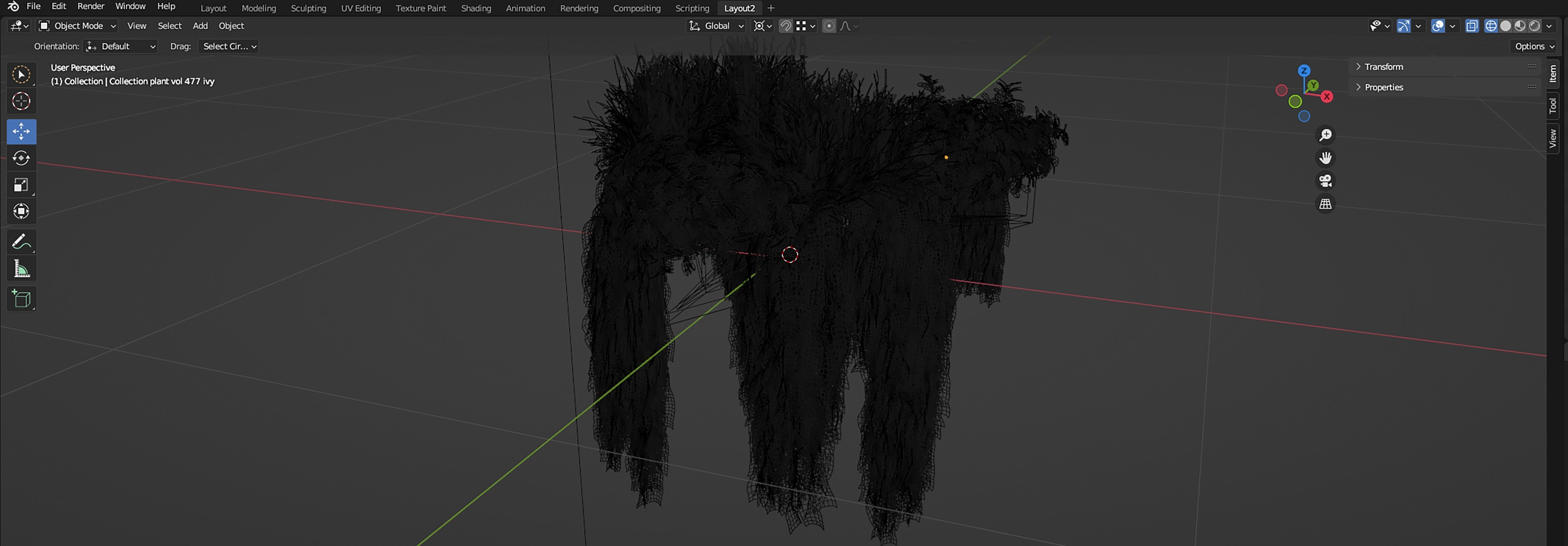
Task: Select the Rotate tool
Action: click(x=21, y=158)
